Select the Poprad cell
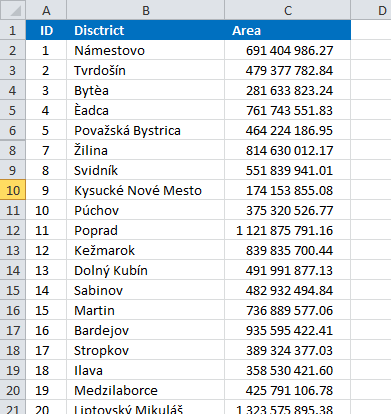Screen dimensions: 391x414 tap(146, 230)
